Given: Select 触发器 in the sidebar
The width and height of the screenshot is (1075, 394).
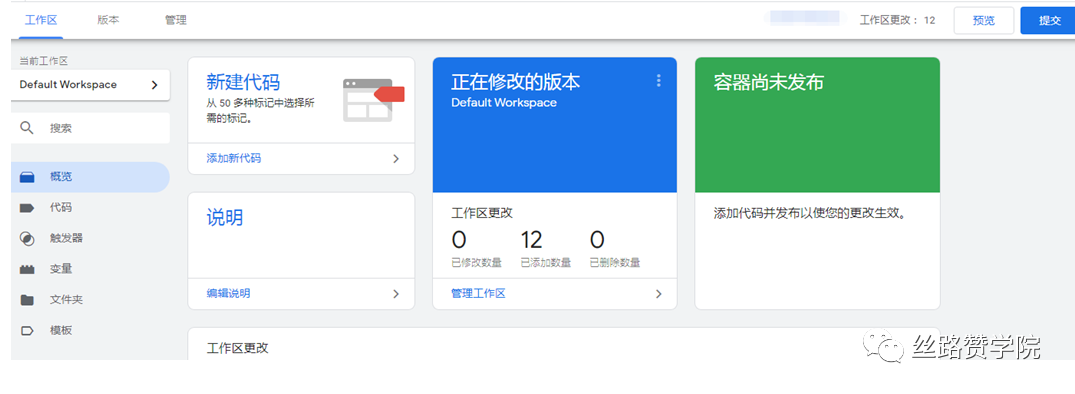Looking at the screenshot, I should tap(90, 238).
